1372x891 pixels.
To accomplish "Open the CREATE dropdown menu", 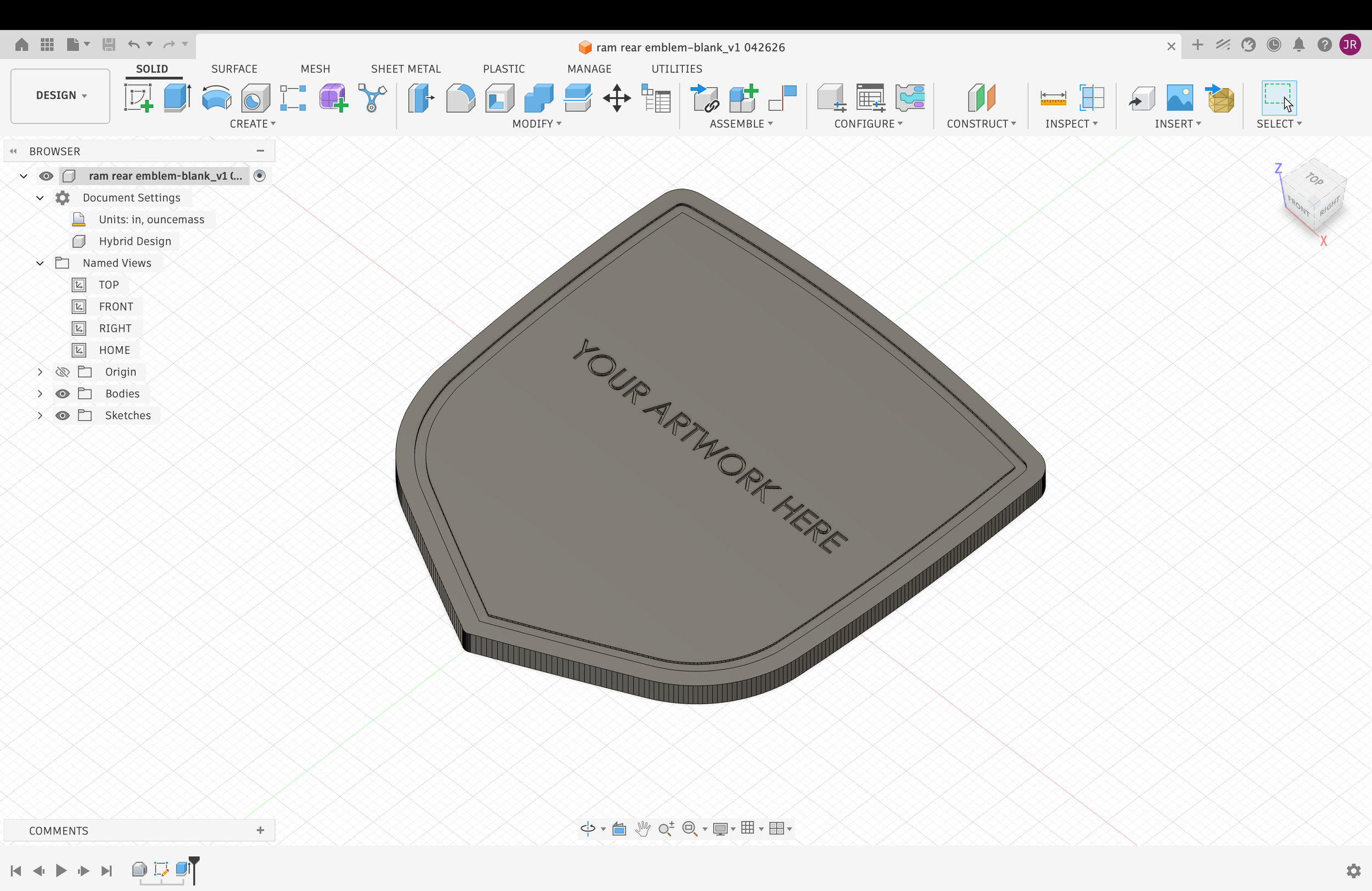I will coord(252,124).
